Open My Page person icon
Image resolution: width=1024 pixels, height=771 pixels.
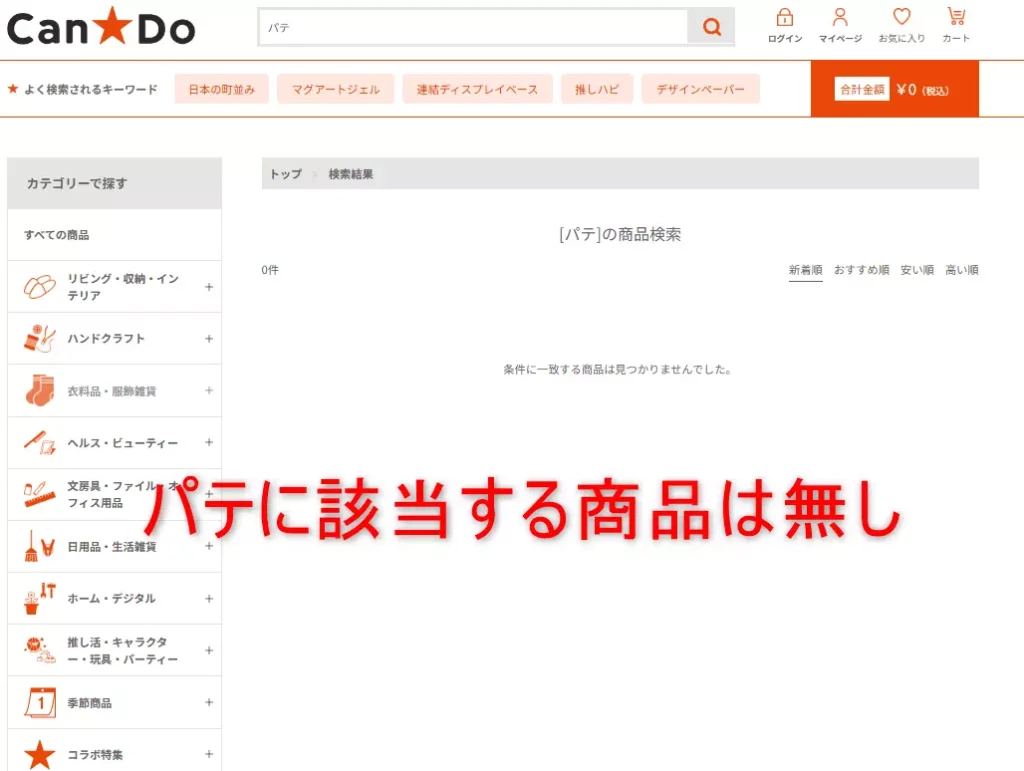[840, 18]
